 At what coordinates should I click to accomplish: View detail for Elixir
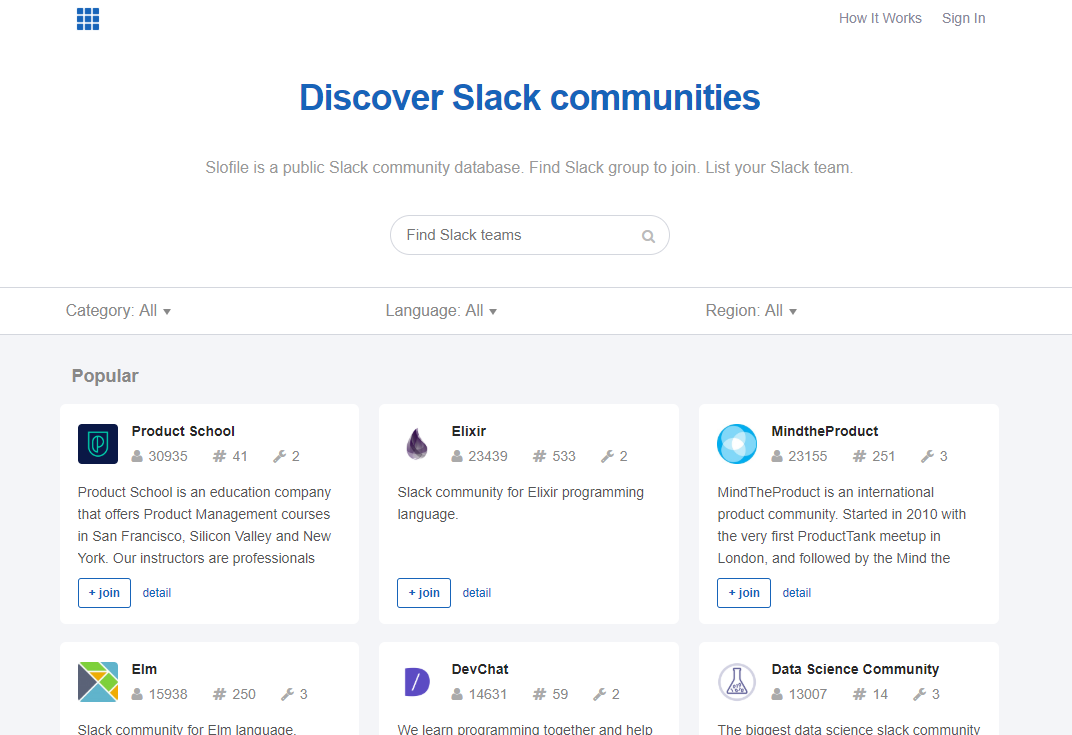[477, 593]
